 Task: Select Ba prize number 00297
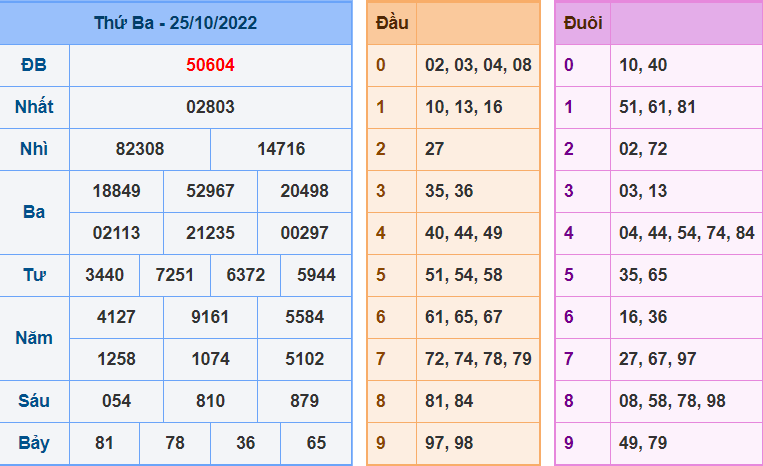pos(304,233)
